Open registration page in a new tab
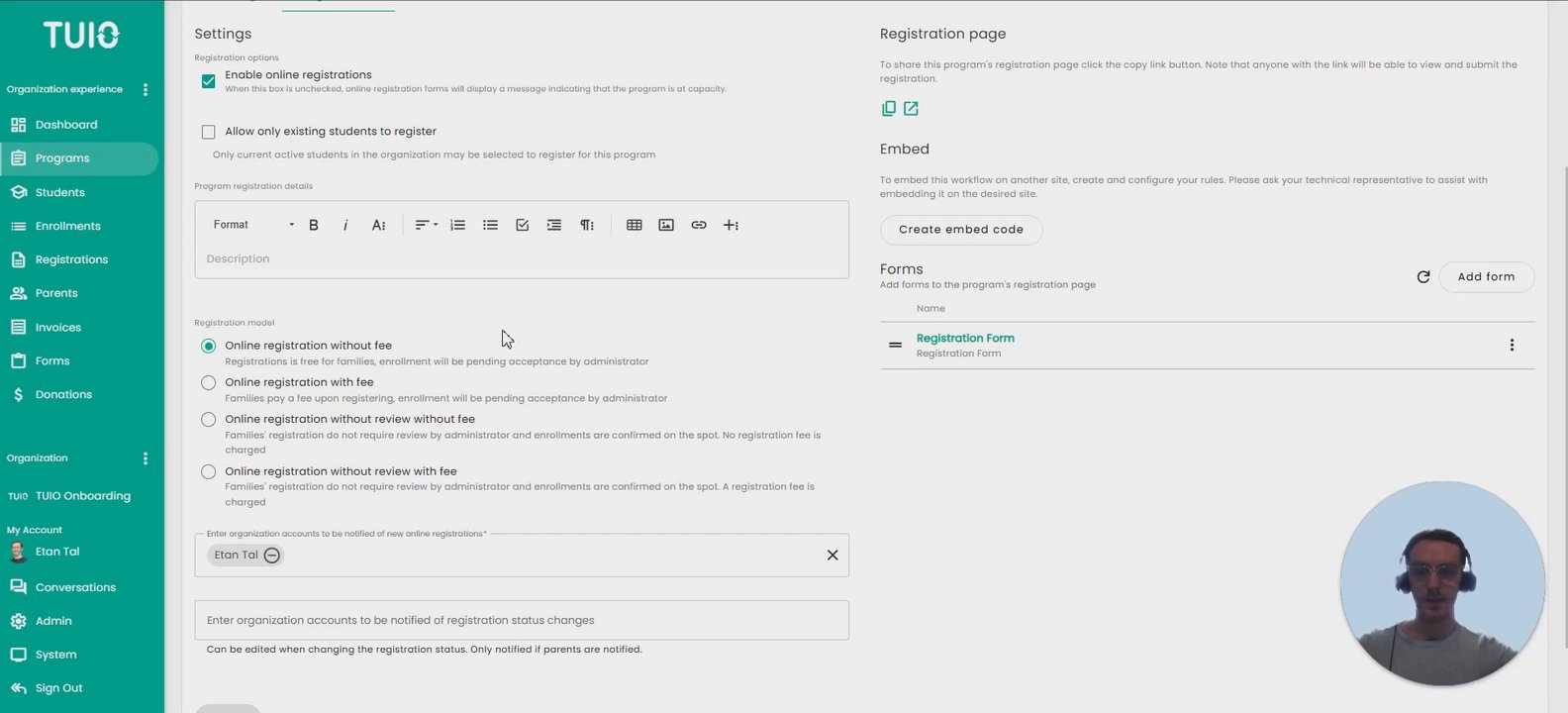Screen dimensions: 1568x713 911,109
